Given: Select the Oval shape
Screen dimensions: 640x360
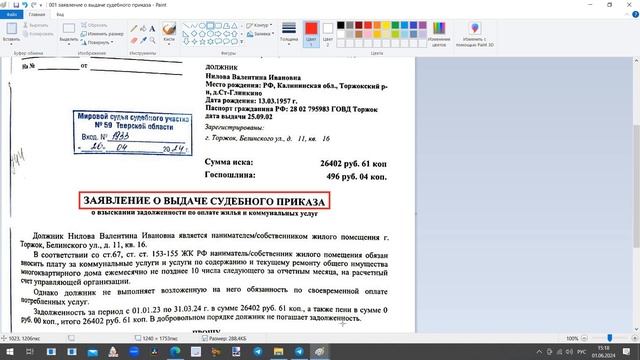Looking at the screenshot, I should pyautogui.click(x=202, y=26).
